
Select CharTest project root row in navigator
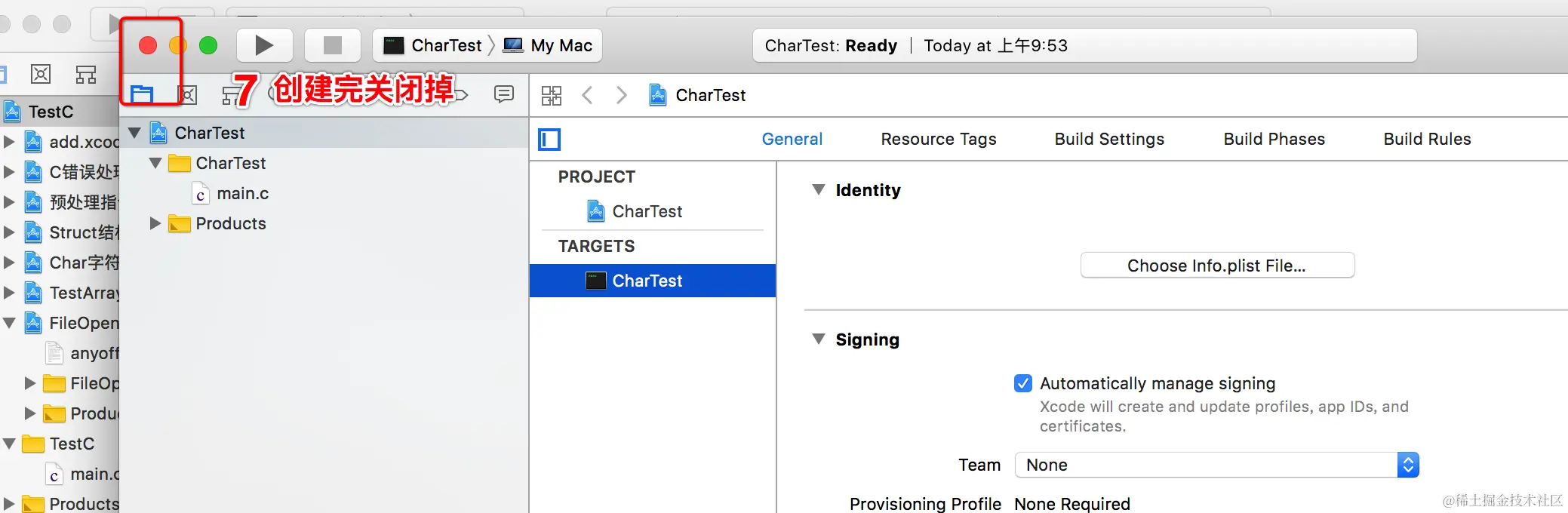pyautogui.click(x=324, y=133)
